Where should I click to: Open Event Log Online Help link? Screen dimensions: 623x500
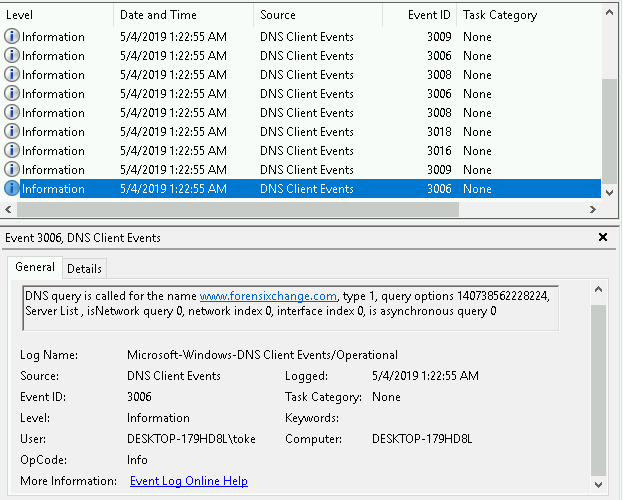click(189, 481)
